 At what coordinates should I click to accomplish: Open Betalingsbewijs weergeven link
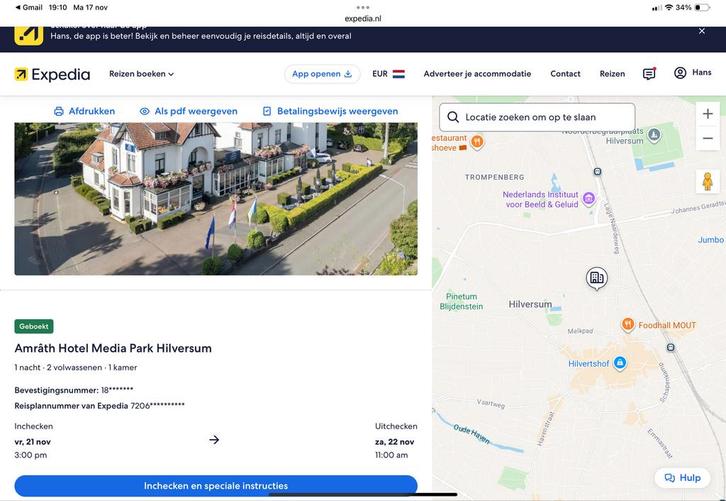(330, 111)
